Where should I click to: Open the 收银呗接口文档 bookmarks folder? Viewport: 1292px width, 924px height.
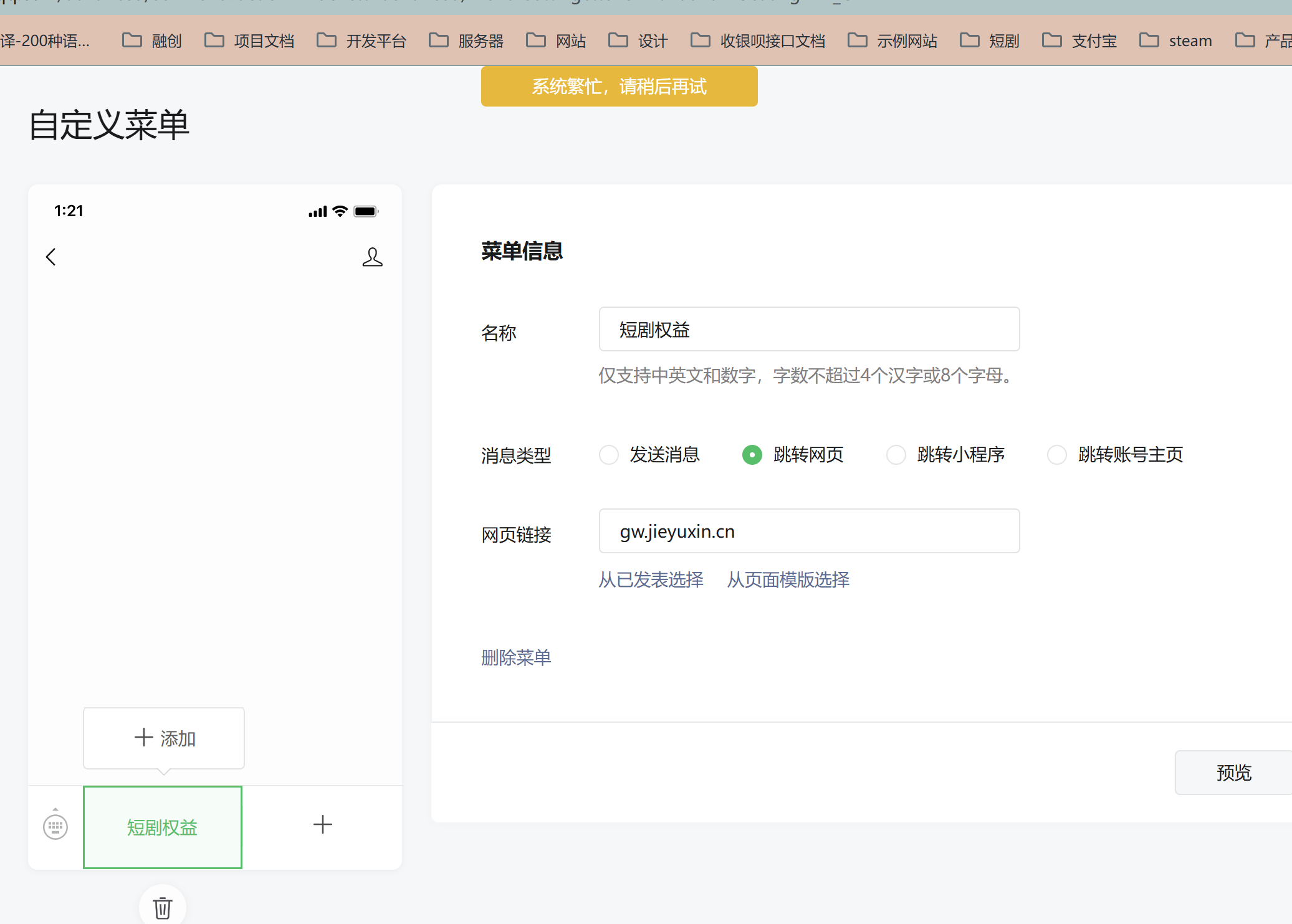[x=758, y=41]
